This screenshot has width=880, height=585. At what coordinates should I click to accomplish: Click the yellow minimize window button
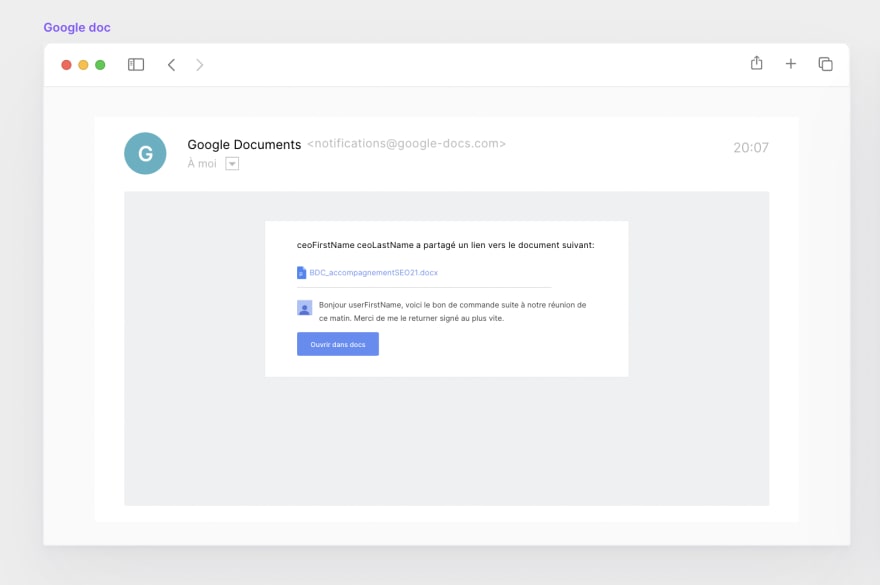tap(83, 65)
